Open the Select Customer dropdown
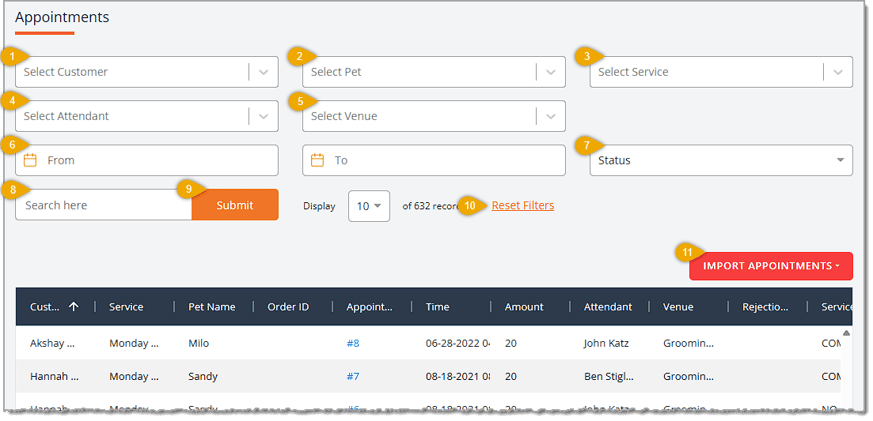Screen dimensions: 873x421 146,72
